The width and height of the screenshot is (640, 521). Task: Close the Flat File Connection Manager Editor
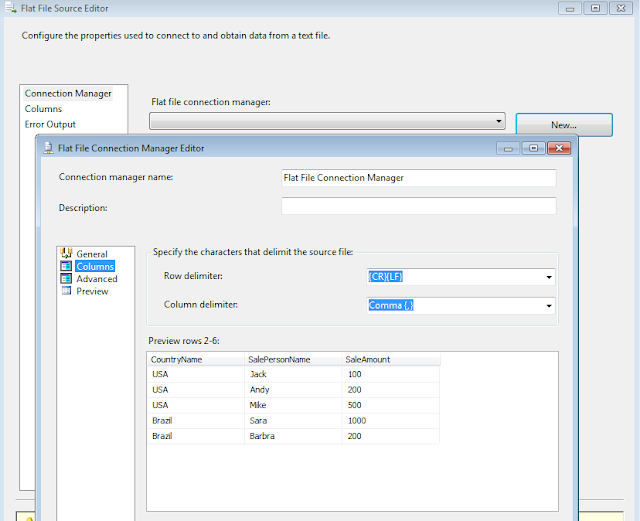coord(559,148)
